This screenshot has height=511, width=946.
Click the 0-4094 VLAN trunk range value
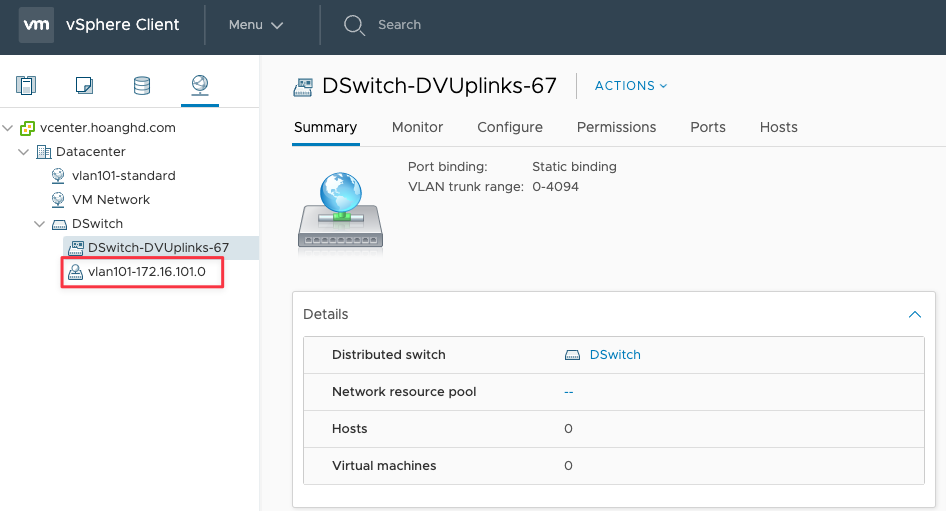point(555,186)
